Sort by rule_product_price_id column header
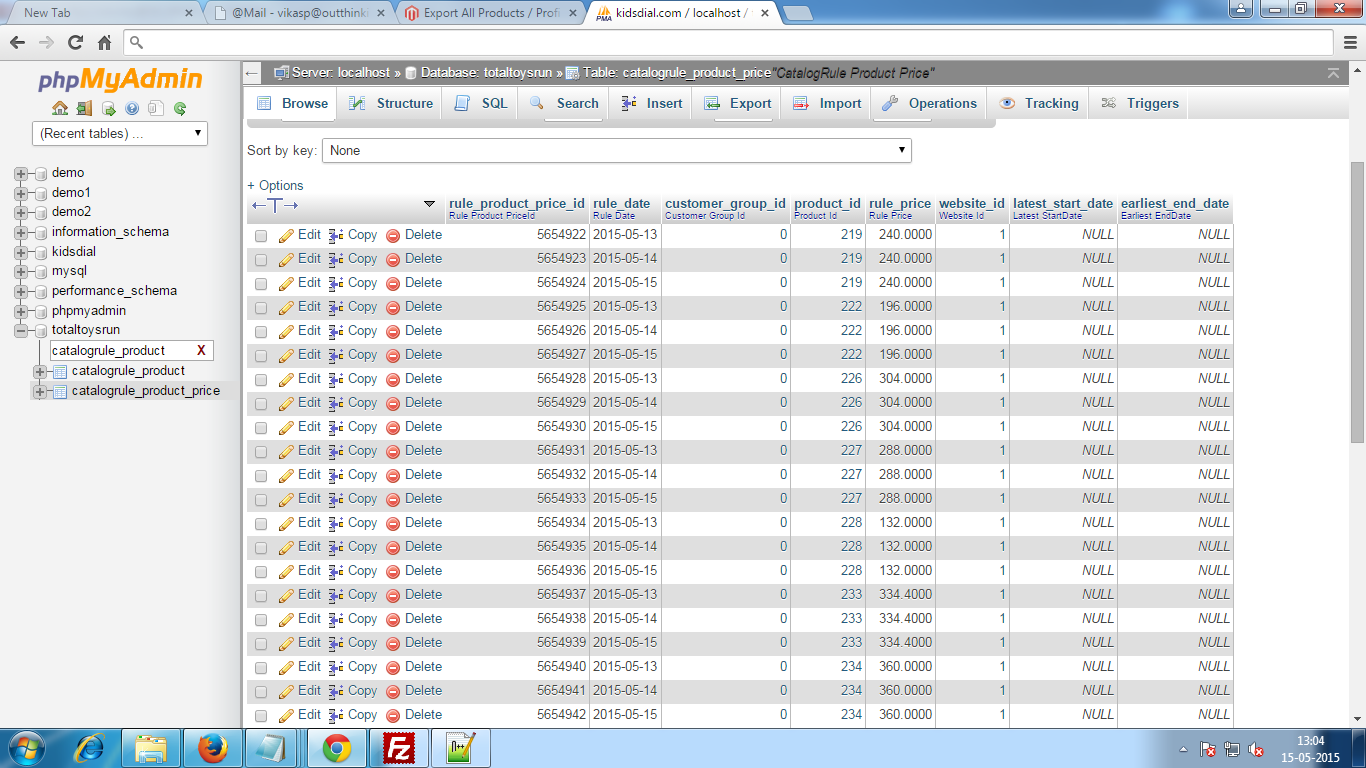1366x768 pixels. [x=517, y=203]
